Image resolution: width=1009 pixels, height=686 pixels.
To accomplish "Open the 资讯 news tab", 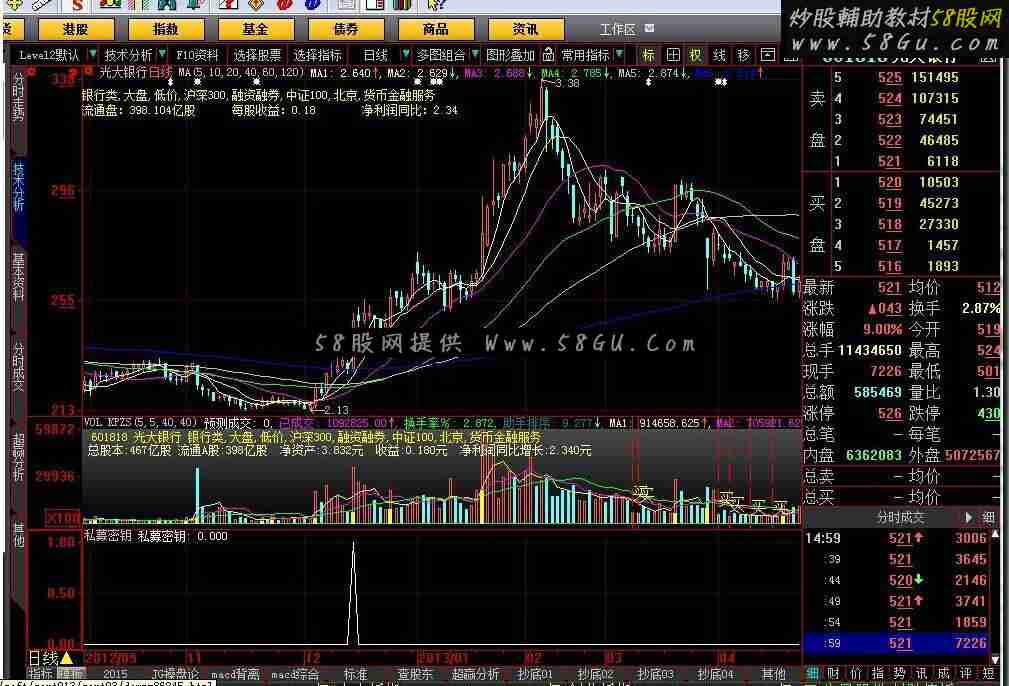I will point(526,29).
